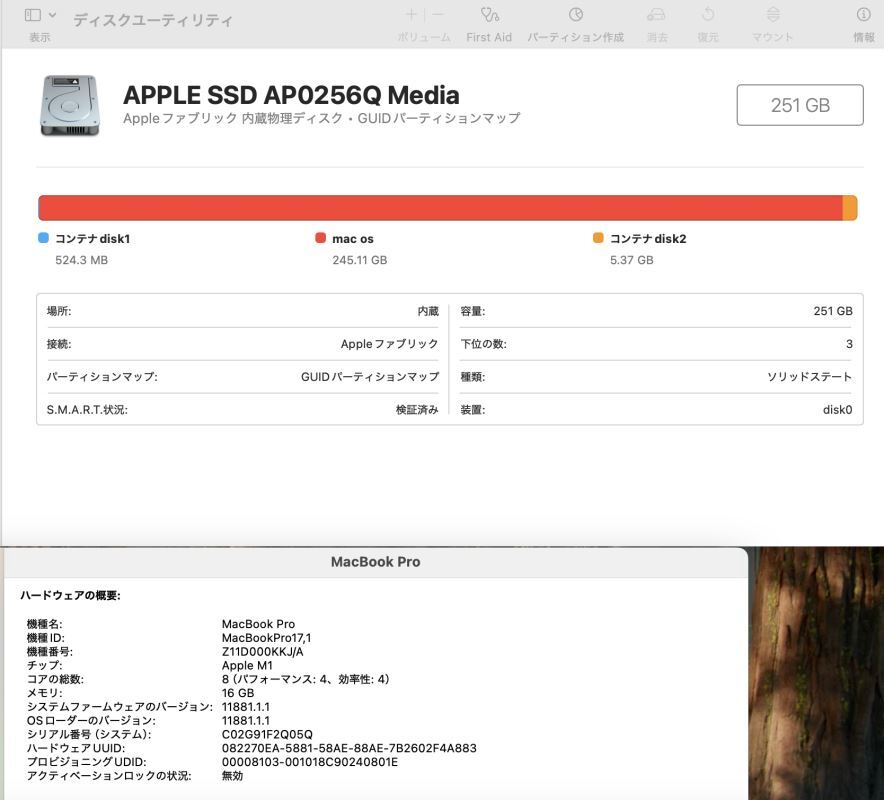Click the 内蔵 location value
Image resolution: width=884 pixels, height=800 pixels.
click(428, 311)
